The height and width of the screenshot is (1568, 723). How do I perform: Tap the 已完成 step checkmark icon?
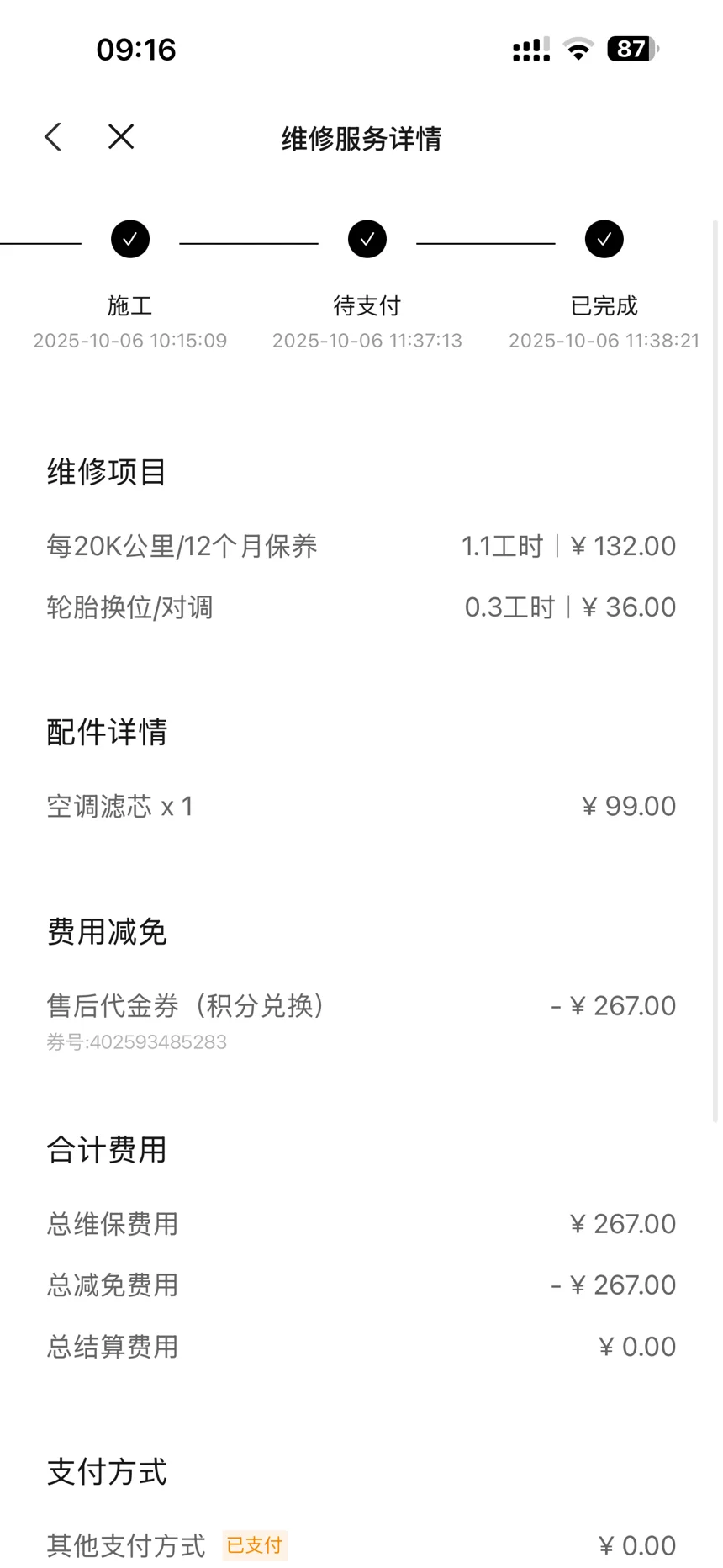click(604, 240)
